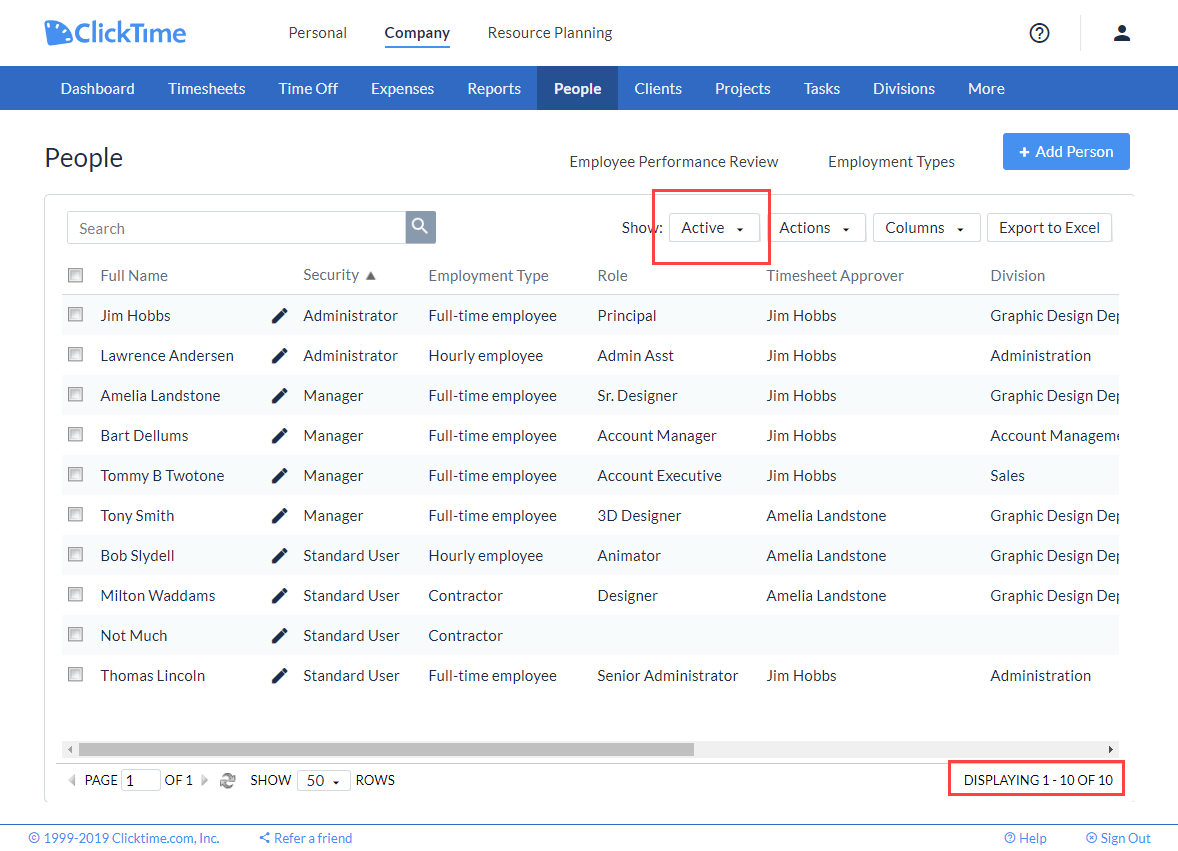Screen dimensions: 1178x851
Task: Open the rows-per-page dropdown showing 50
Action: (x=323, y=780)
